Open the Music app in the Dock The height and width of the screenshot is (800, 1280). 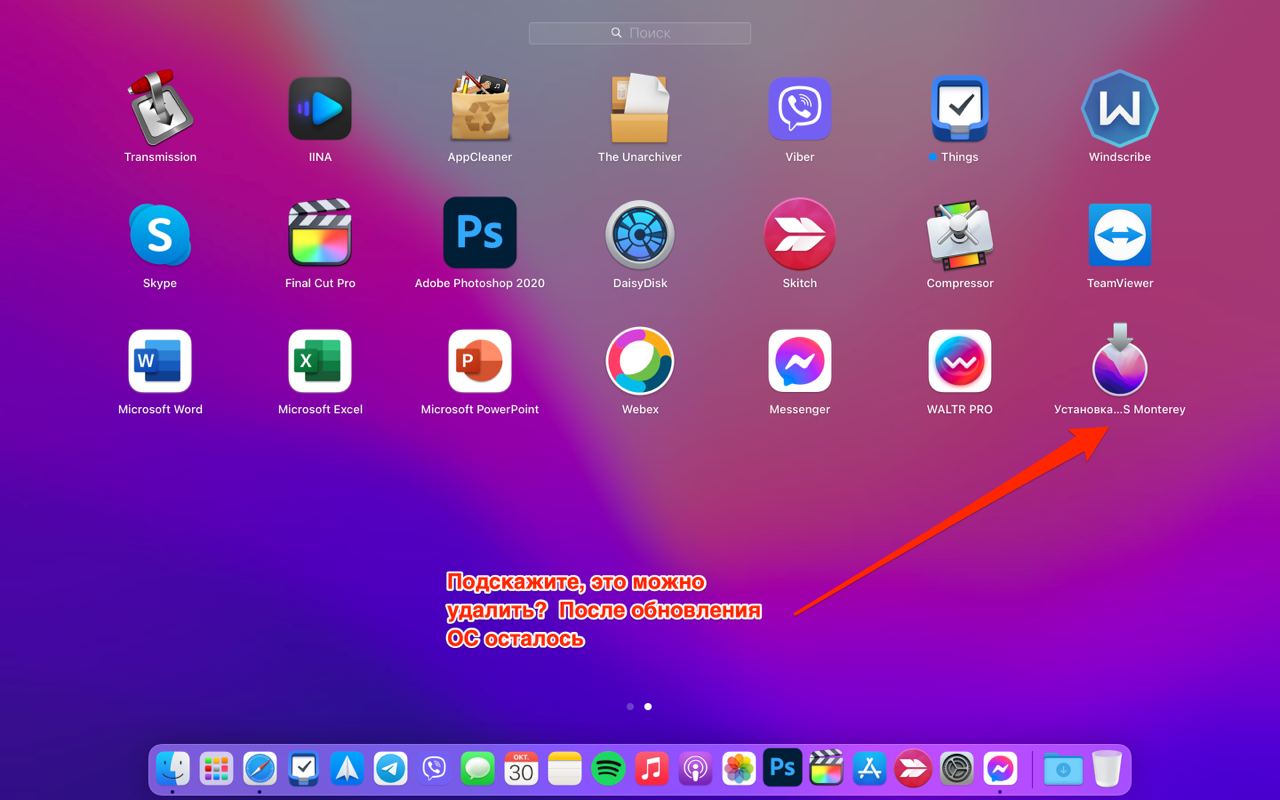click(652, 768)
